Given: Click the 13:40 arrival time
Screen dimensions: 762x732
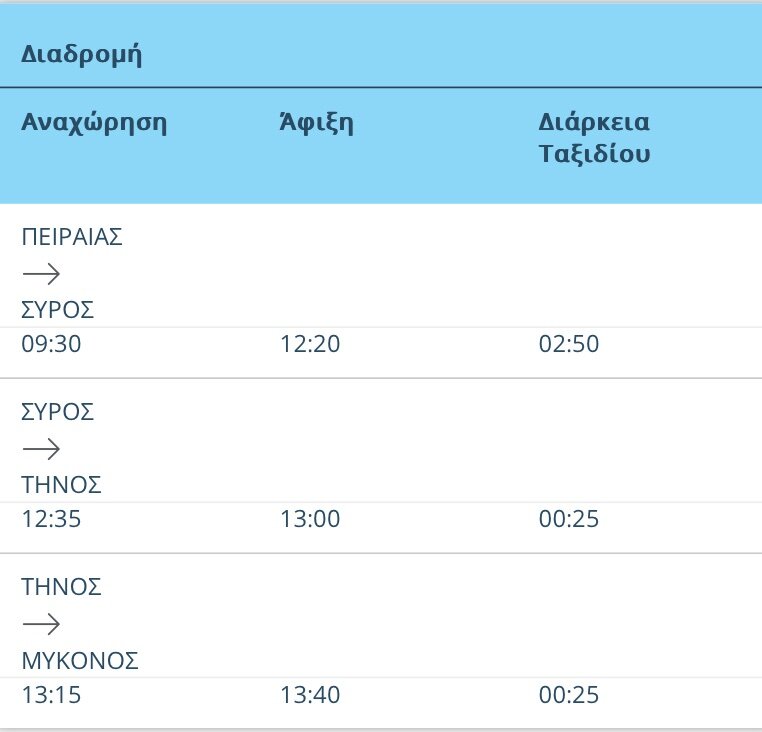Looking at the screenshot, I should [310, 695].
